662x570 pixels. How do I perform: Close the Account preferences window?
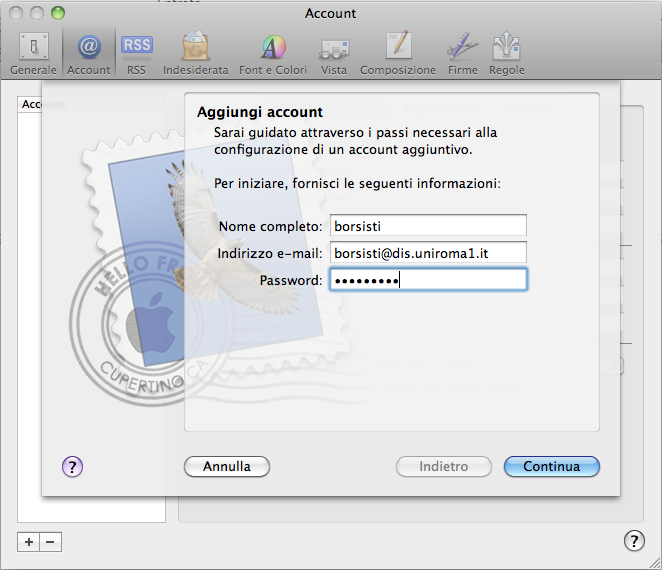(x=15, y=14)
